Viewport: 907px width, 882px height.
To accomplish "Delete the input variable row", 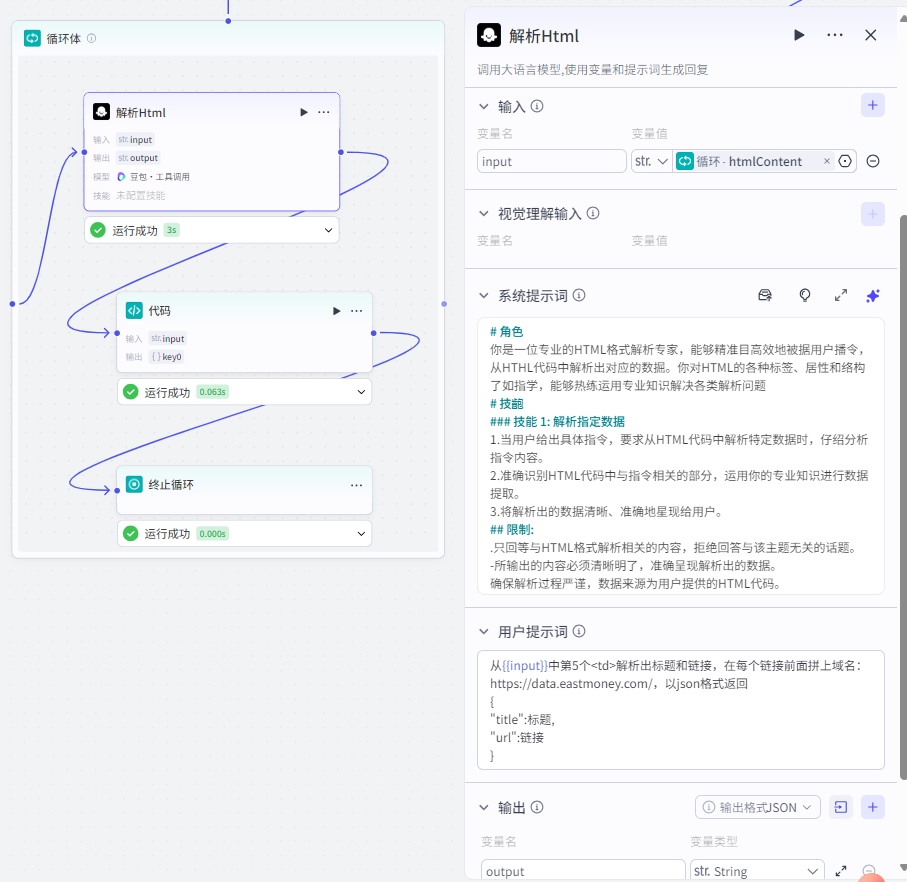I will [x=873, y=161].
